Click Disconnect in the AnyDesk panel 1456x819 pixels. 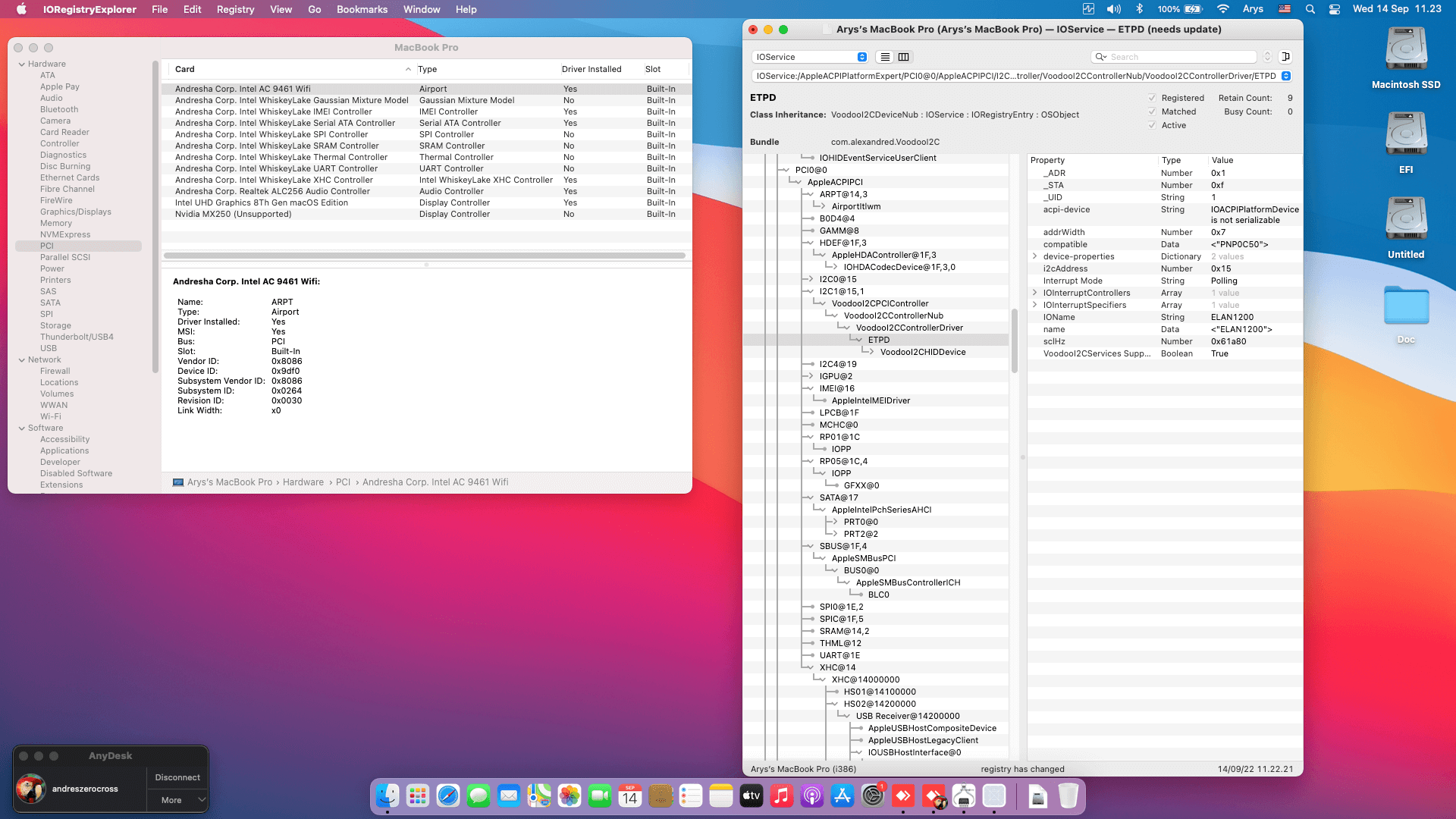[177, 777]
